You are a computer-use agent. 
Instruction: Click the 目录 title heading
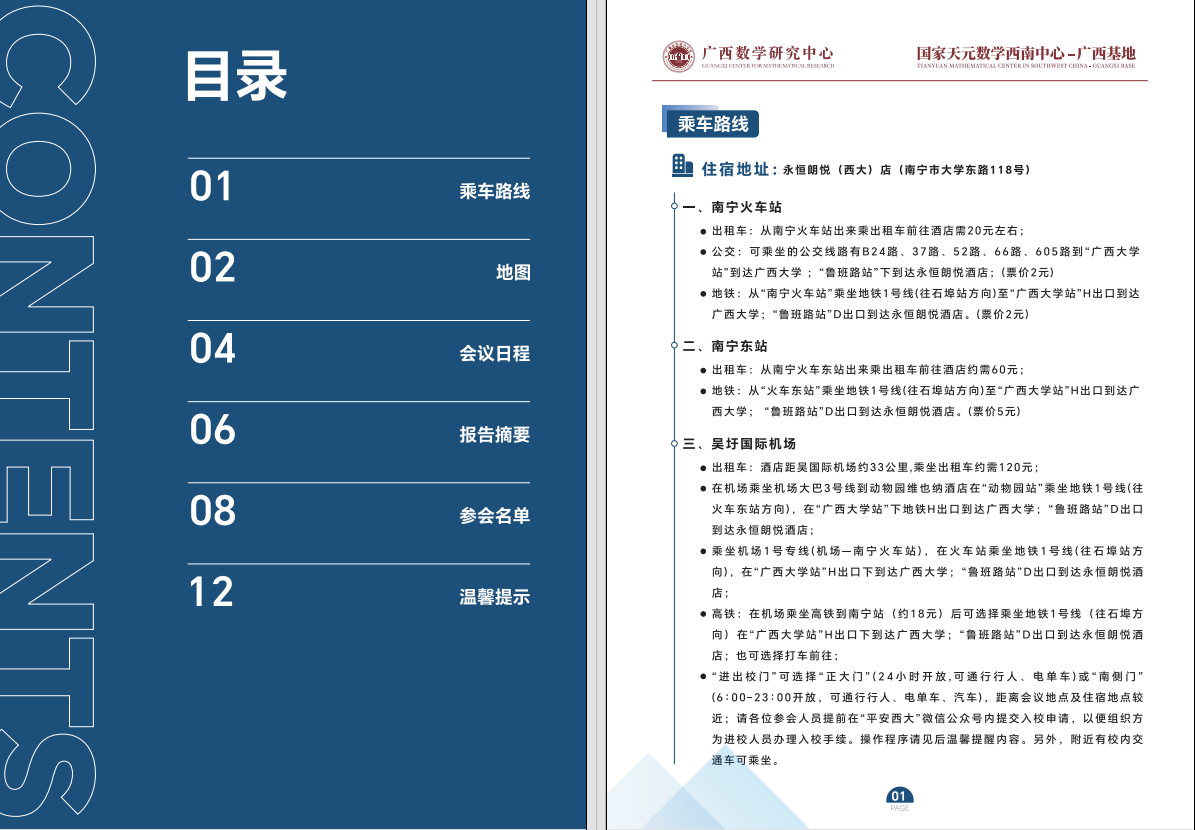[236, 76]
